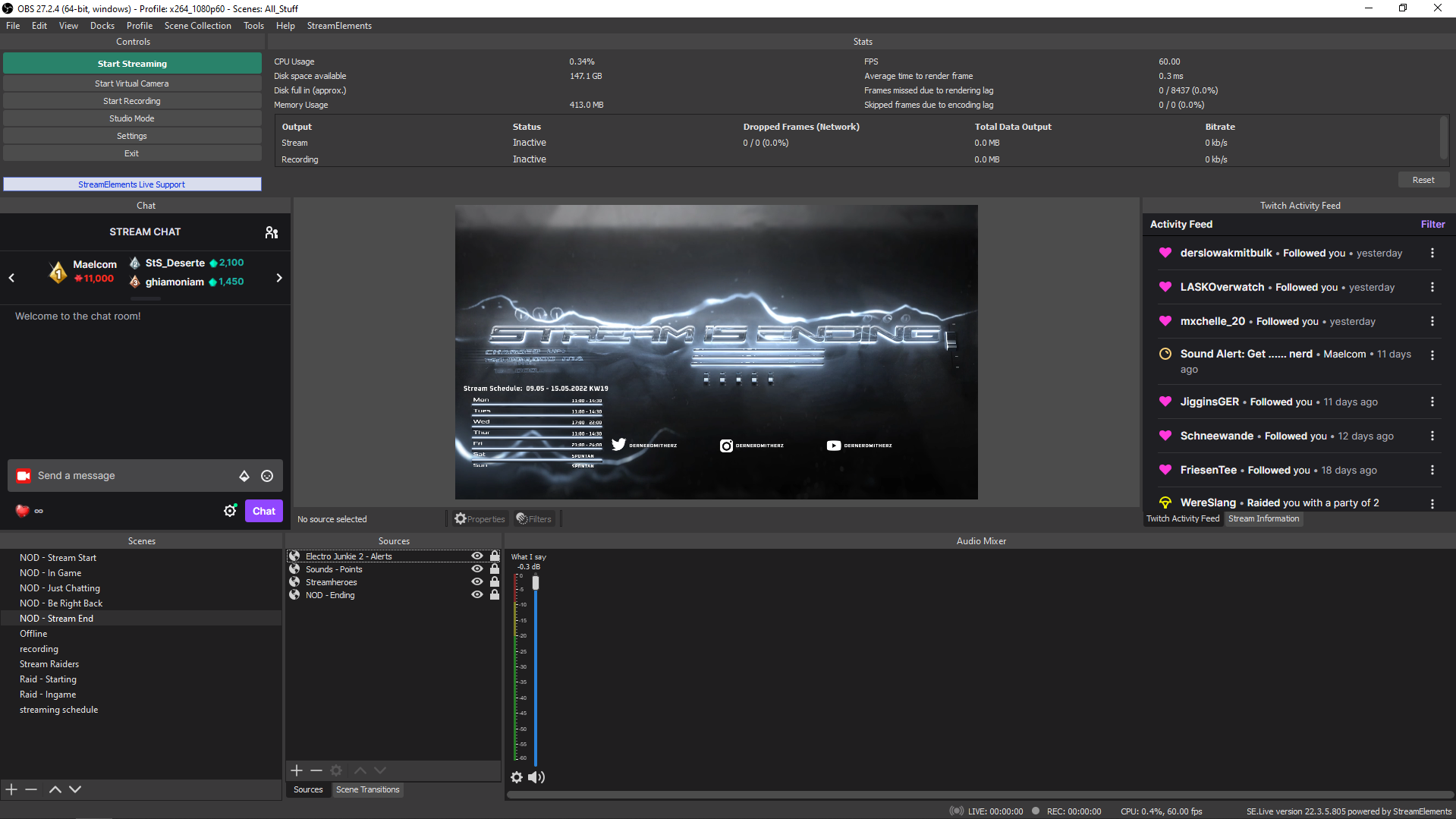Hide the Sounds - Points source

point(477,569)
